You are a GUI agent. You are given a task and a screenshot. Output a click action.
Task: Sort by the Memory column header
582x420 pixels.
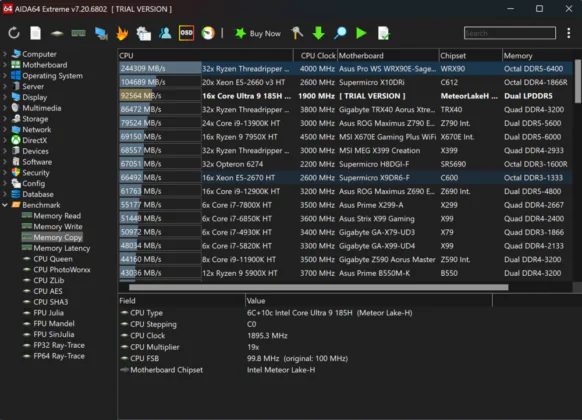pyautogui.click(x=537, y=56)
